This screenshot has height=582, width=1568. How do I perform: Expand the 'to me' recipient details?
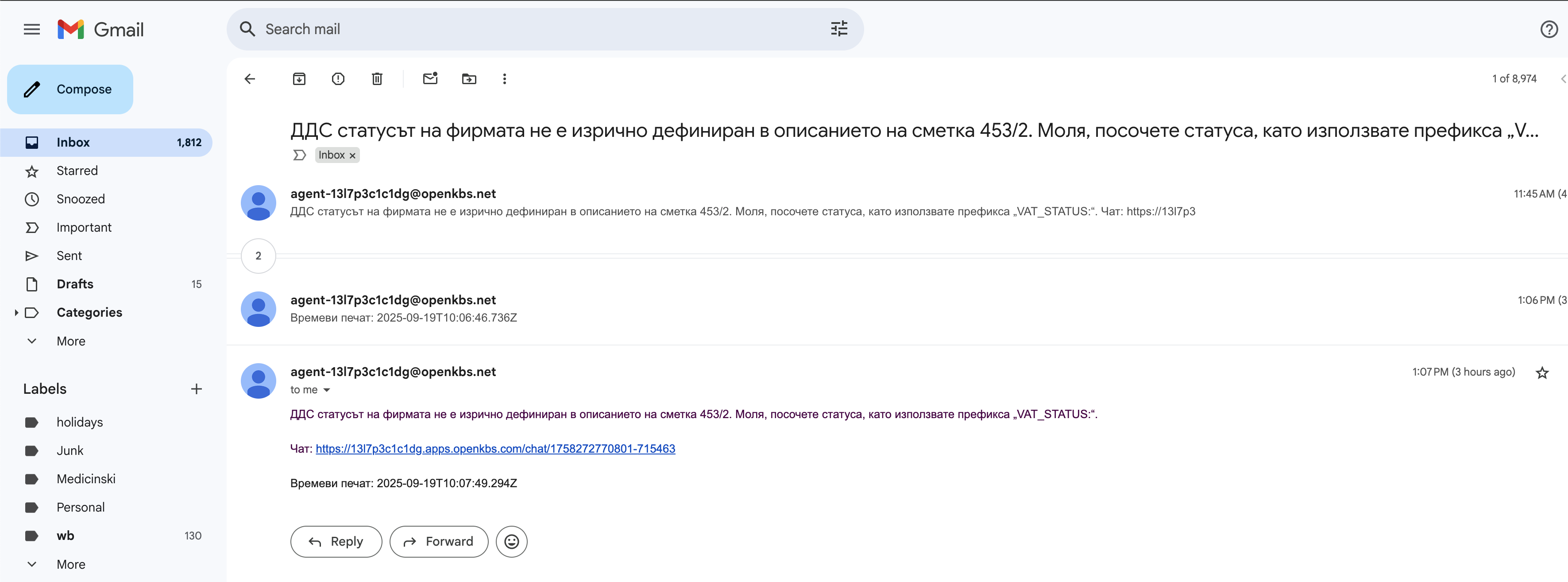point(326,390)
